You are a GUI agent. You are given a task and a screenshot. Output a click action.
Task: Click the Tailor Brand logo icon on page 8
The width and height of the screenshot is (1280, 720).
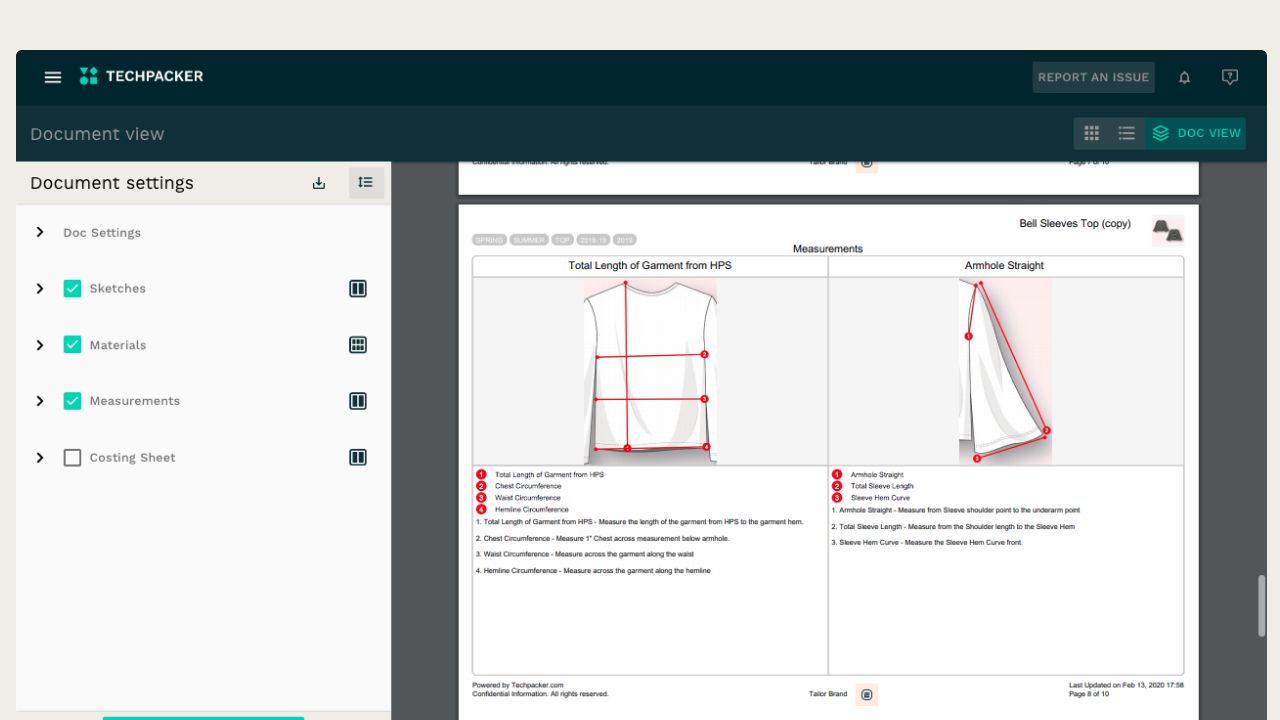pyautogui.click(x=867, y=694)
